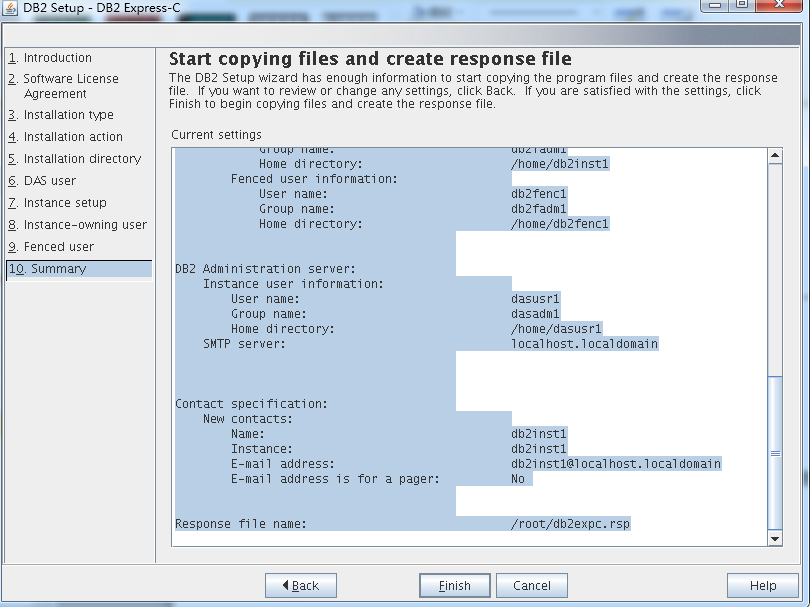Open the Software License Agreement step
Screen dimensions: 810x607
click(64, 86)
